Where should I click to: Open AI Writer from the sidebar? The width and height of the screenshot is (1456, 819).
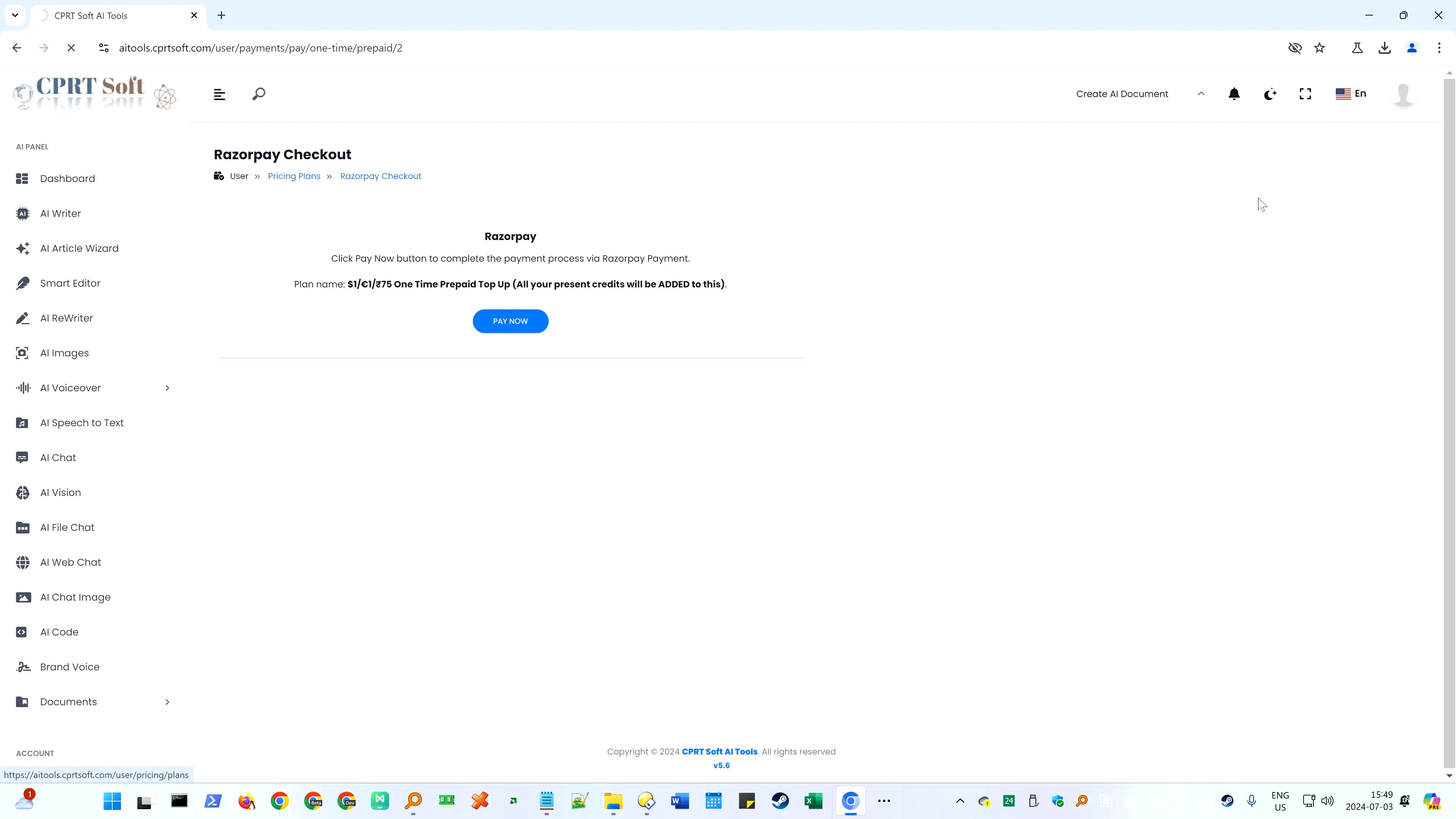[61, 213]
